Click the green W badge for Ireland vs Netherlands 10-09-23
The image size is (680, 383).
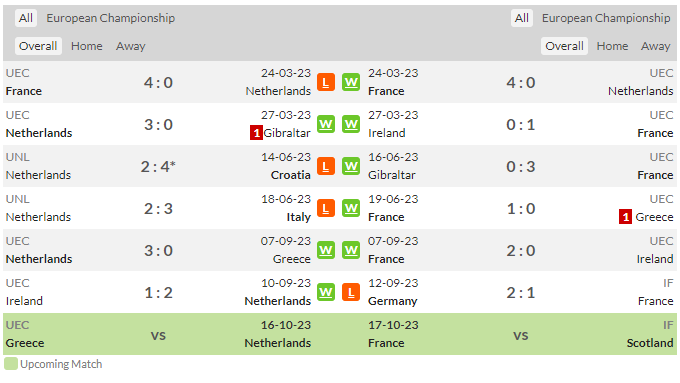click(326, 292)
